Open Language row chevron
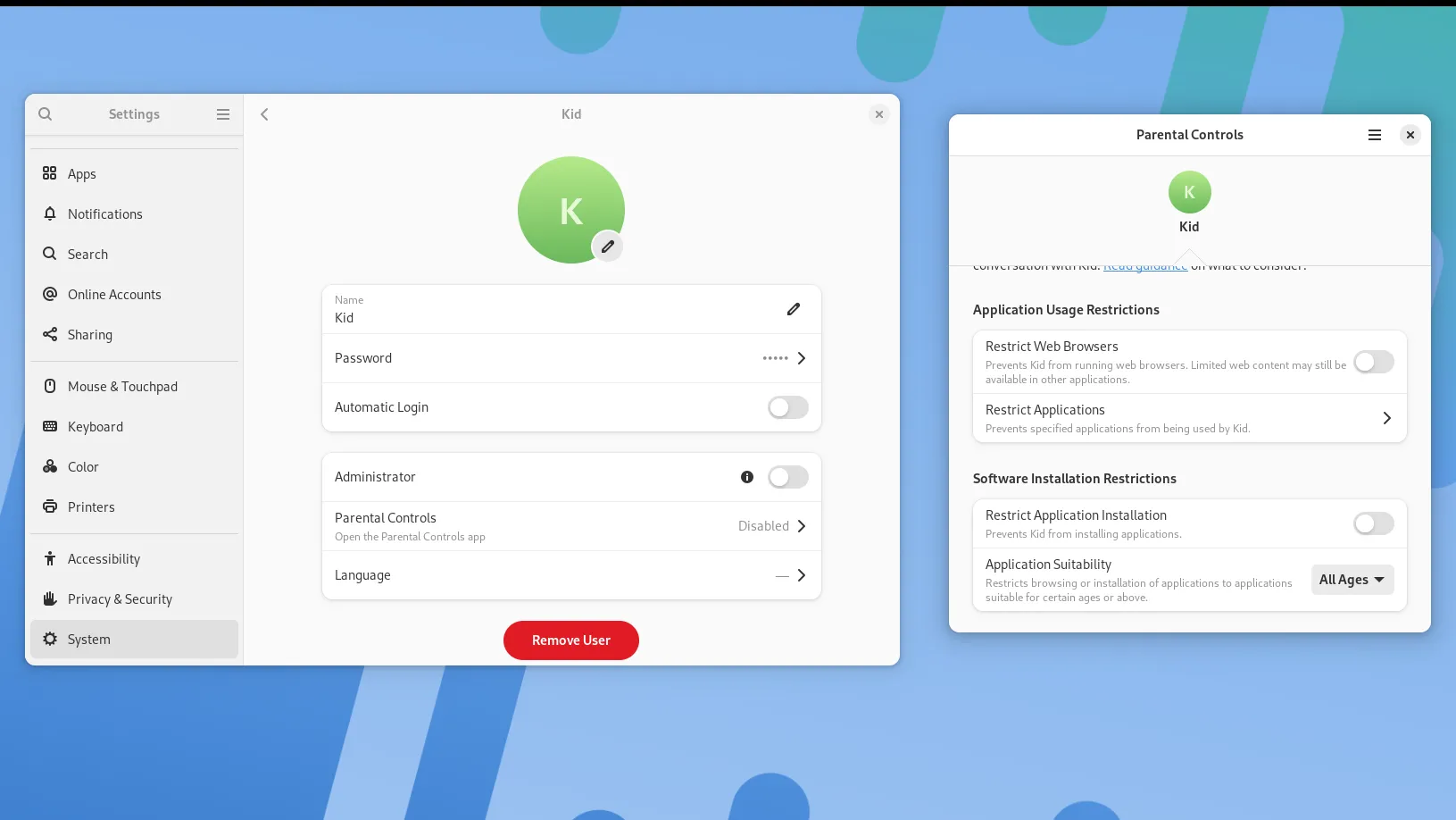 click(802, 575)
